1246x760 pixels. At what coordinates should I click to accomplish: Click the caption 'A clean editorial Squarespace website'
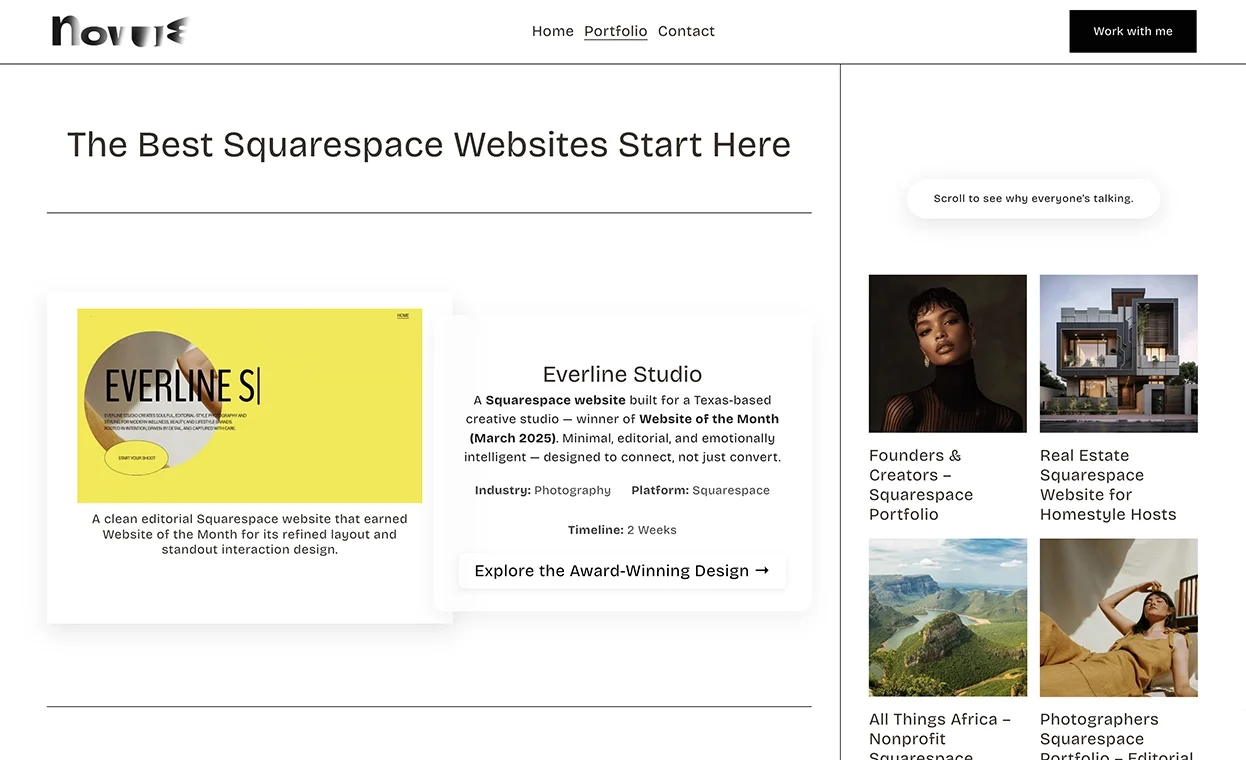pyautogui.click(x=250, y=534)
